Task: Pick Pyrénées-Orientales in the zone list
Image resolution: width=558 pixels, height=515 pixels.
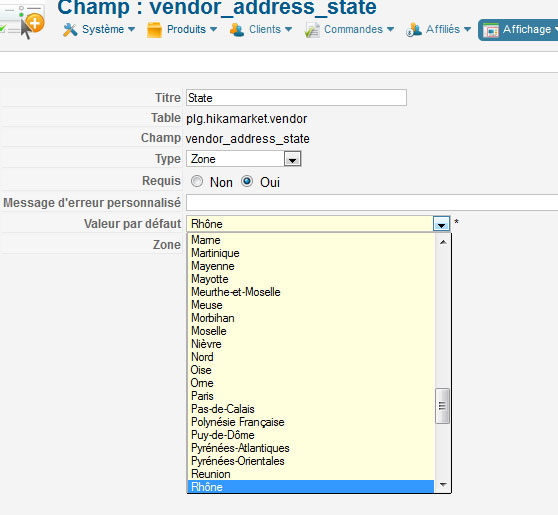Action: pyautogui.click(x=311, y=461)
